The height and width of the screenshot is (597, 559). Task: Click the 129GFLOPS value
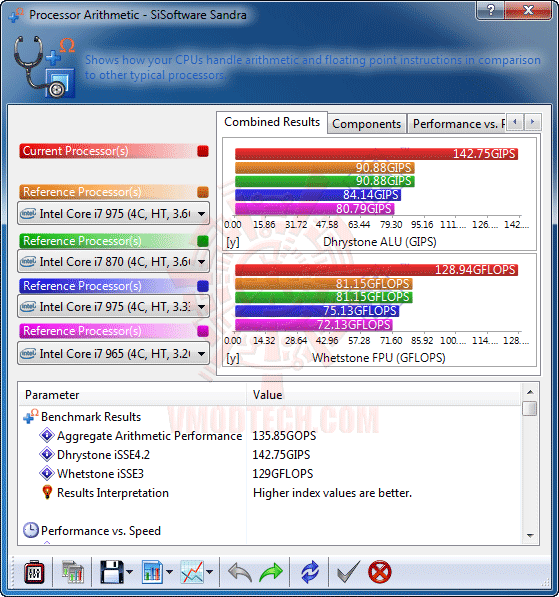[x=283, y=474]
